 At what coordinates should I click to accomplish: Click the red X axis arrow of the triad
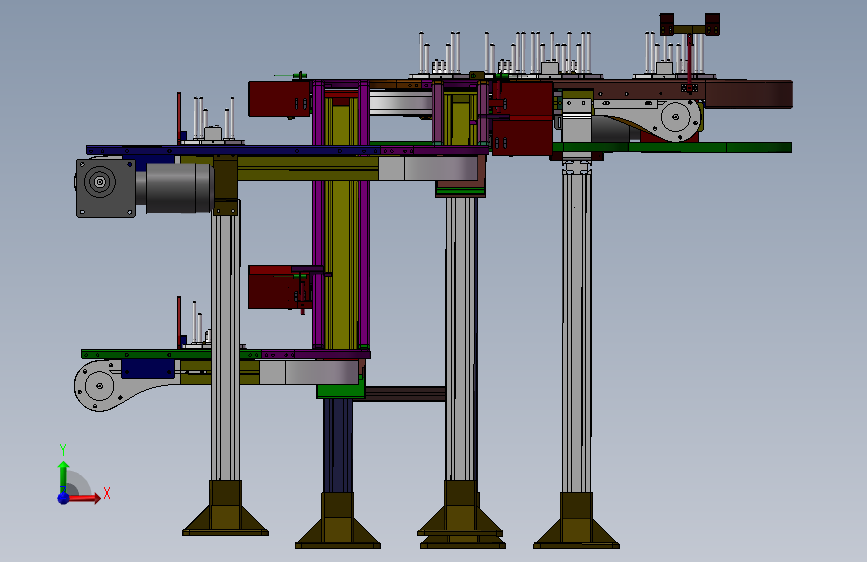point(83,498)
